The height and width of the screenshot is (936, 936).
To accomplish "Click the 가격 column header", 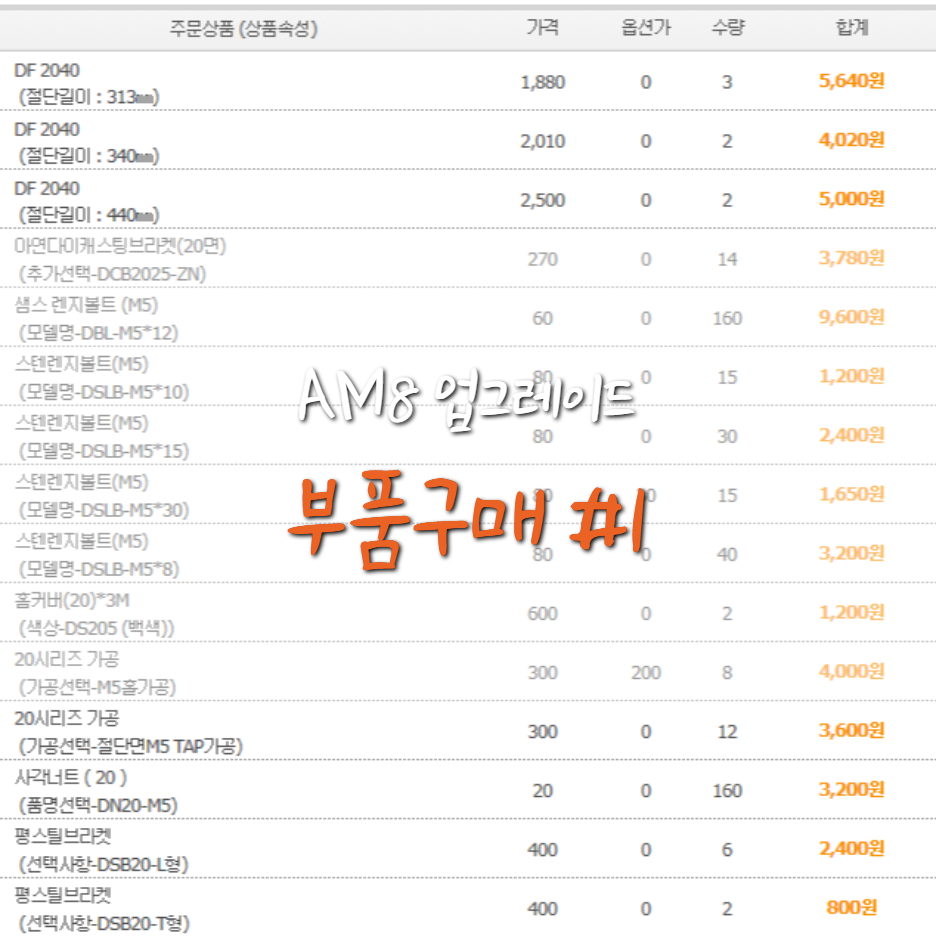I will [542, 27].
